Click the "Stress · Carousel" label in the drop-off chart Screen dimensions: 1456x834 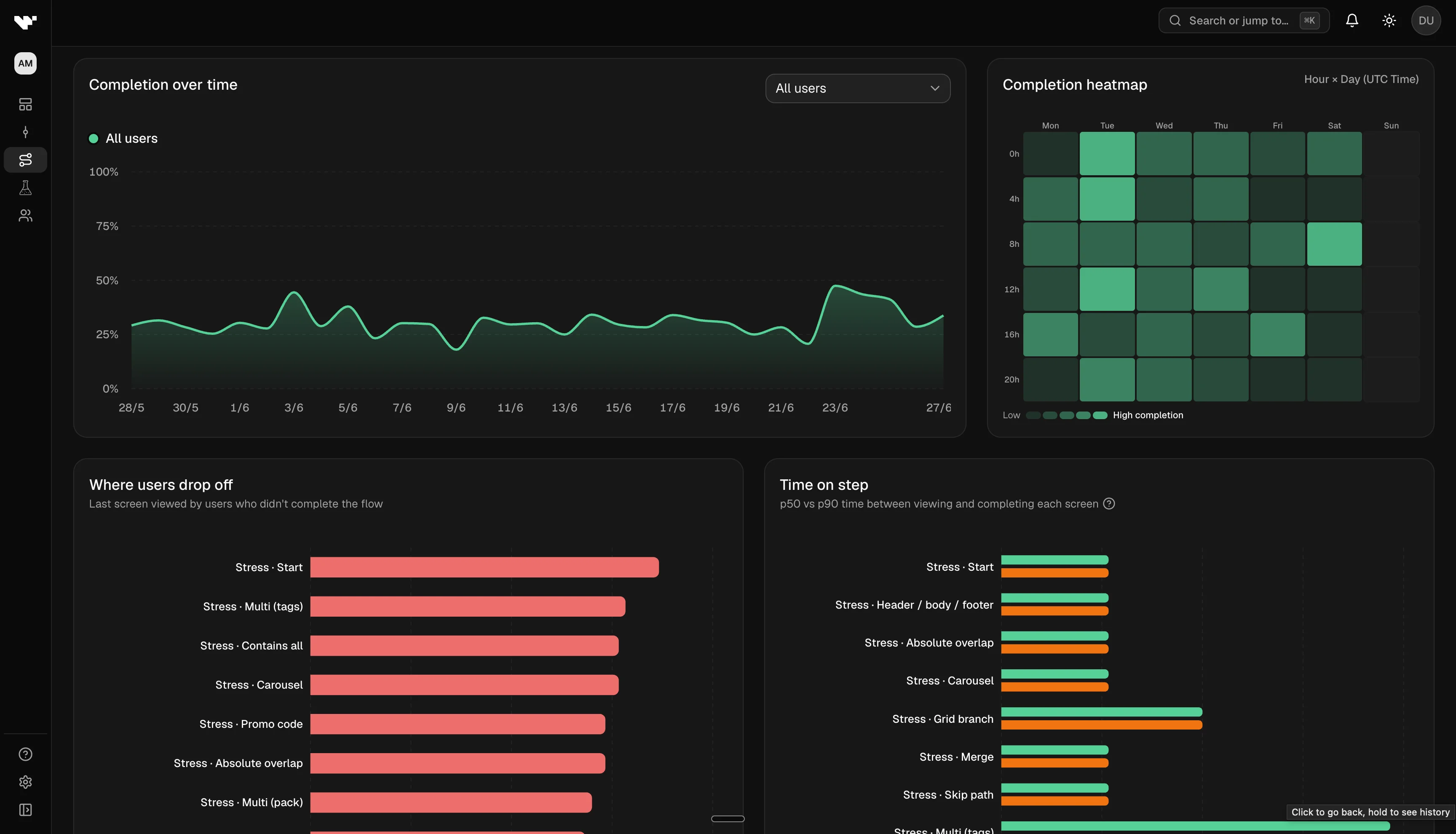(259, 685)
